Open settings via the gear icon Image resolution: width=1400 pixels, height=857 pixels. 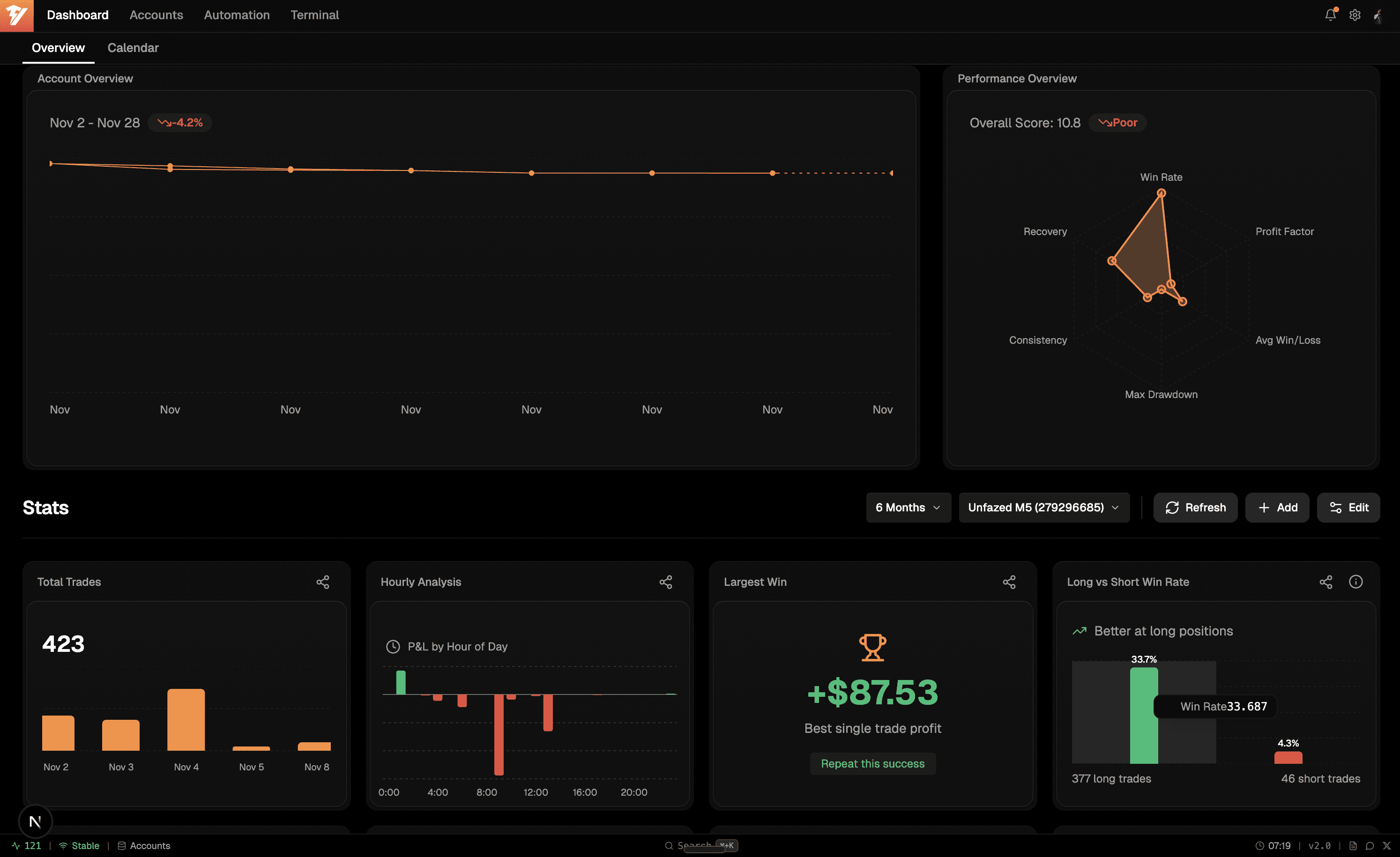[1355, 15]
